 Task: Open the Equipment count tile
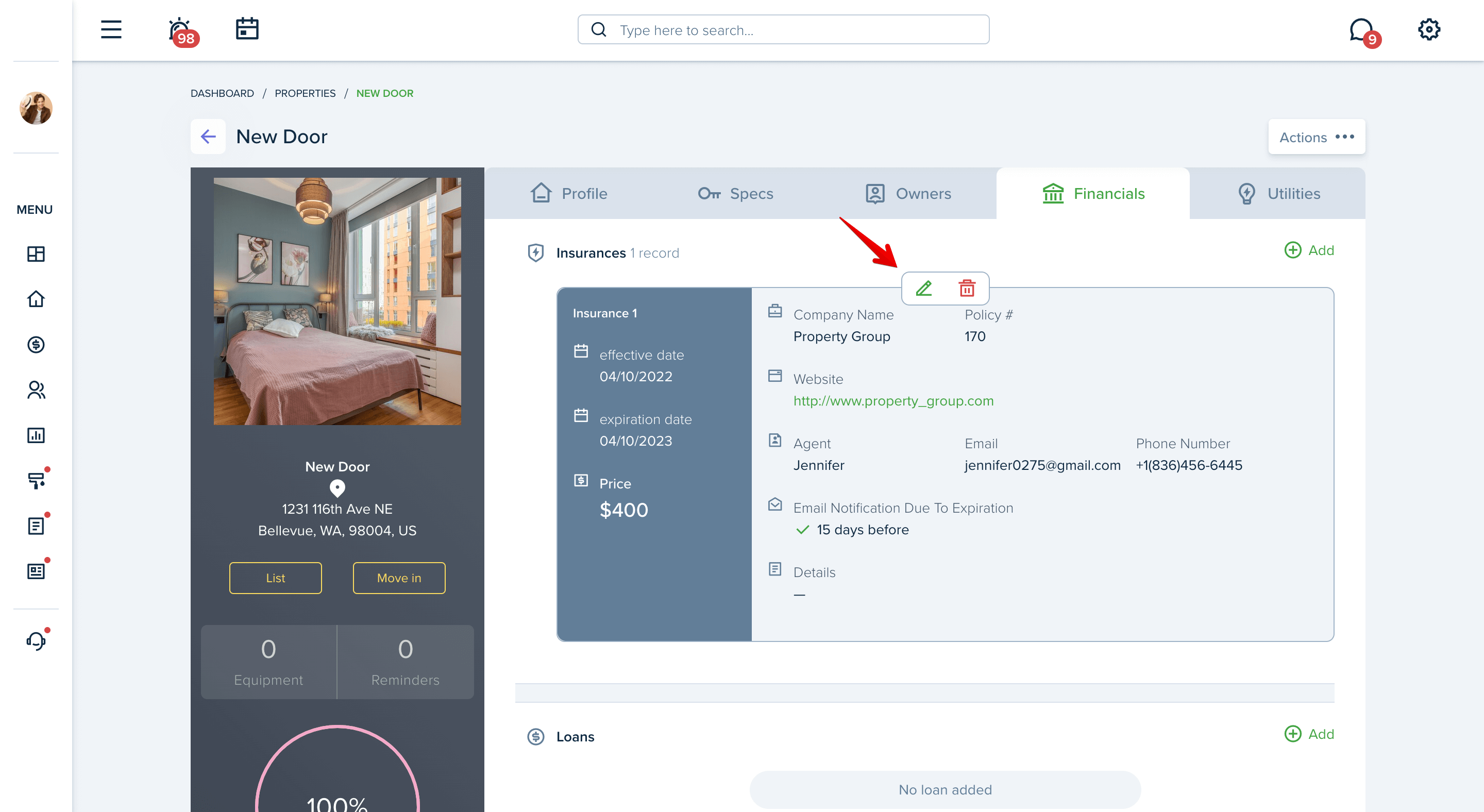click(268, 662)
